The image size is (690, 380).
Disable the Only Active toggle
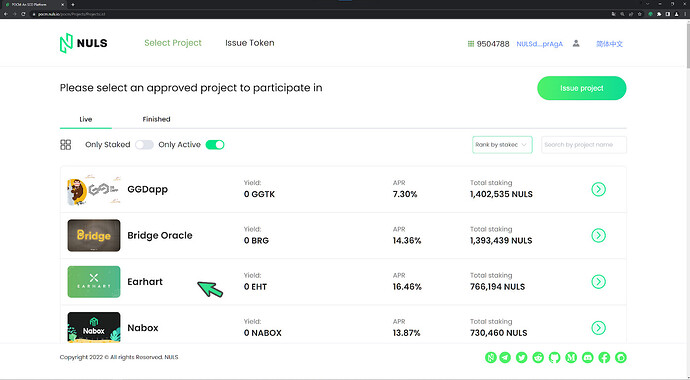(215, 145)
